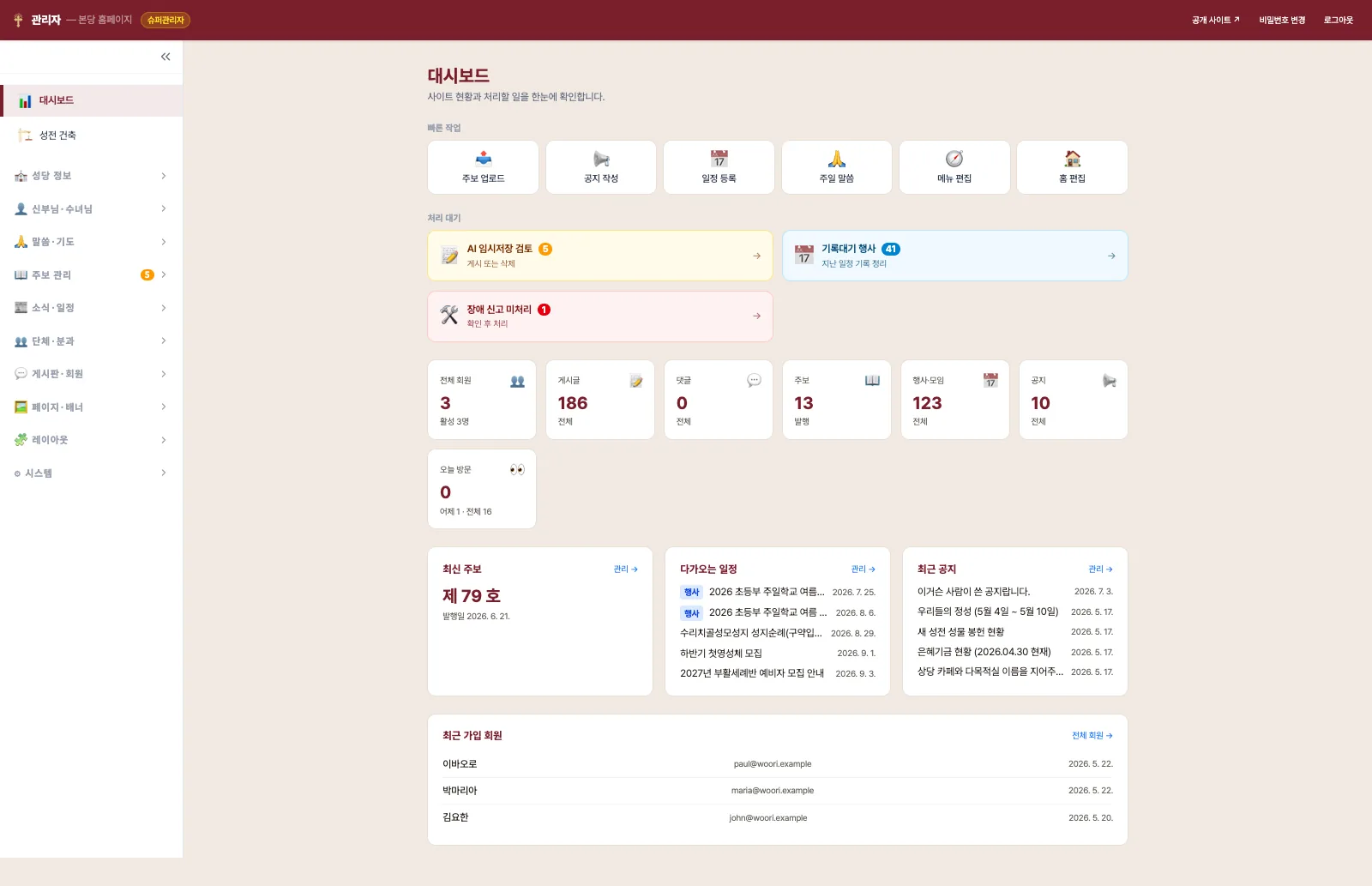Viewport: 1372px width, 886px height.
Task: Expand the 신부님·수녀님 sidebar section
Action: (x=92, y=209)
